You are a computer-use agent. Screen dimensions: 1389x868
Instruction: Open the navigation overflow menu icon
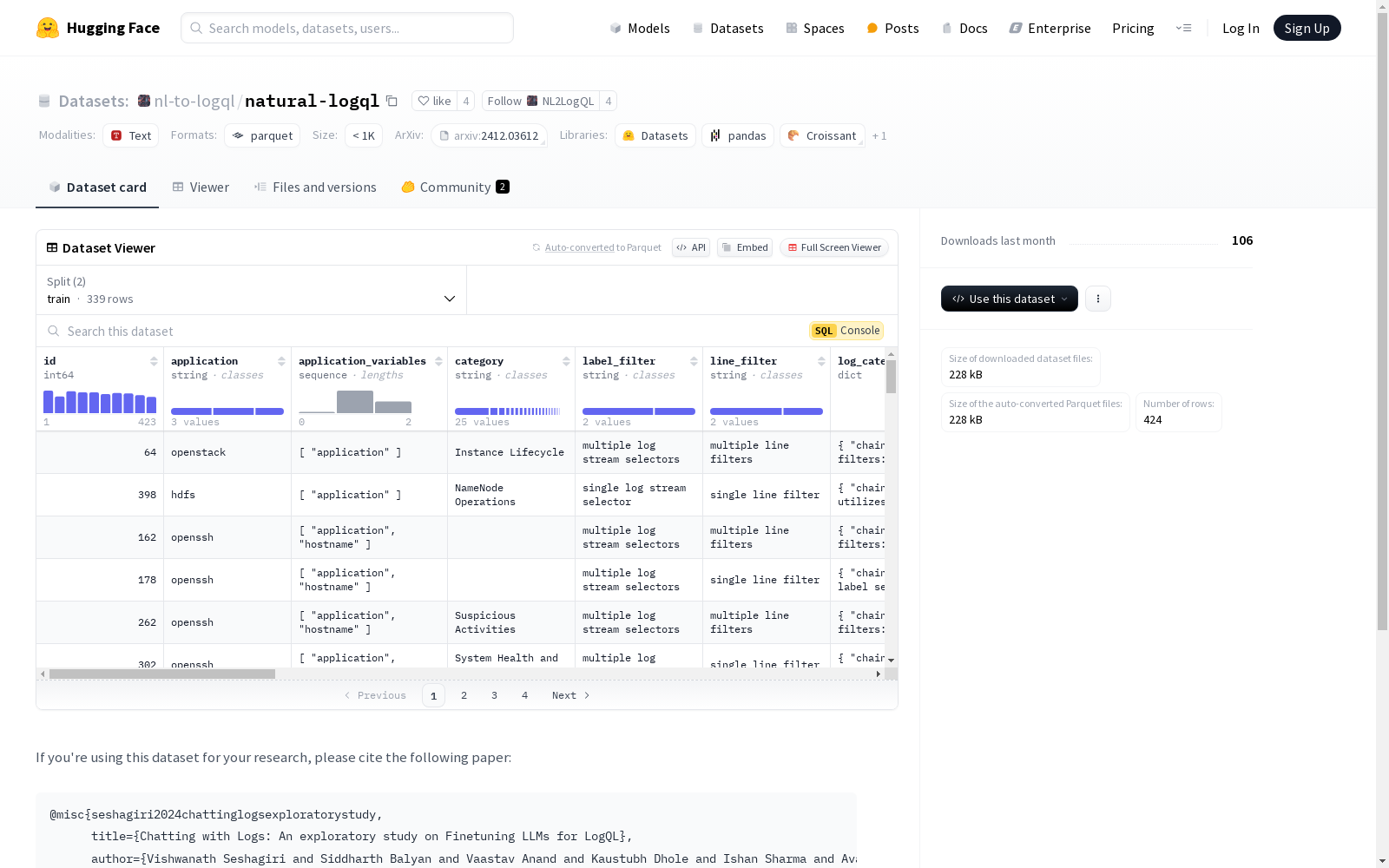(x=1183, y=28)
